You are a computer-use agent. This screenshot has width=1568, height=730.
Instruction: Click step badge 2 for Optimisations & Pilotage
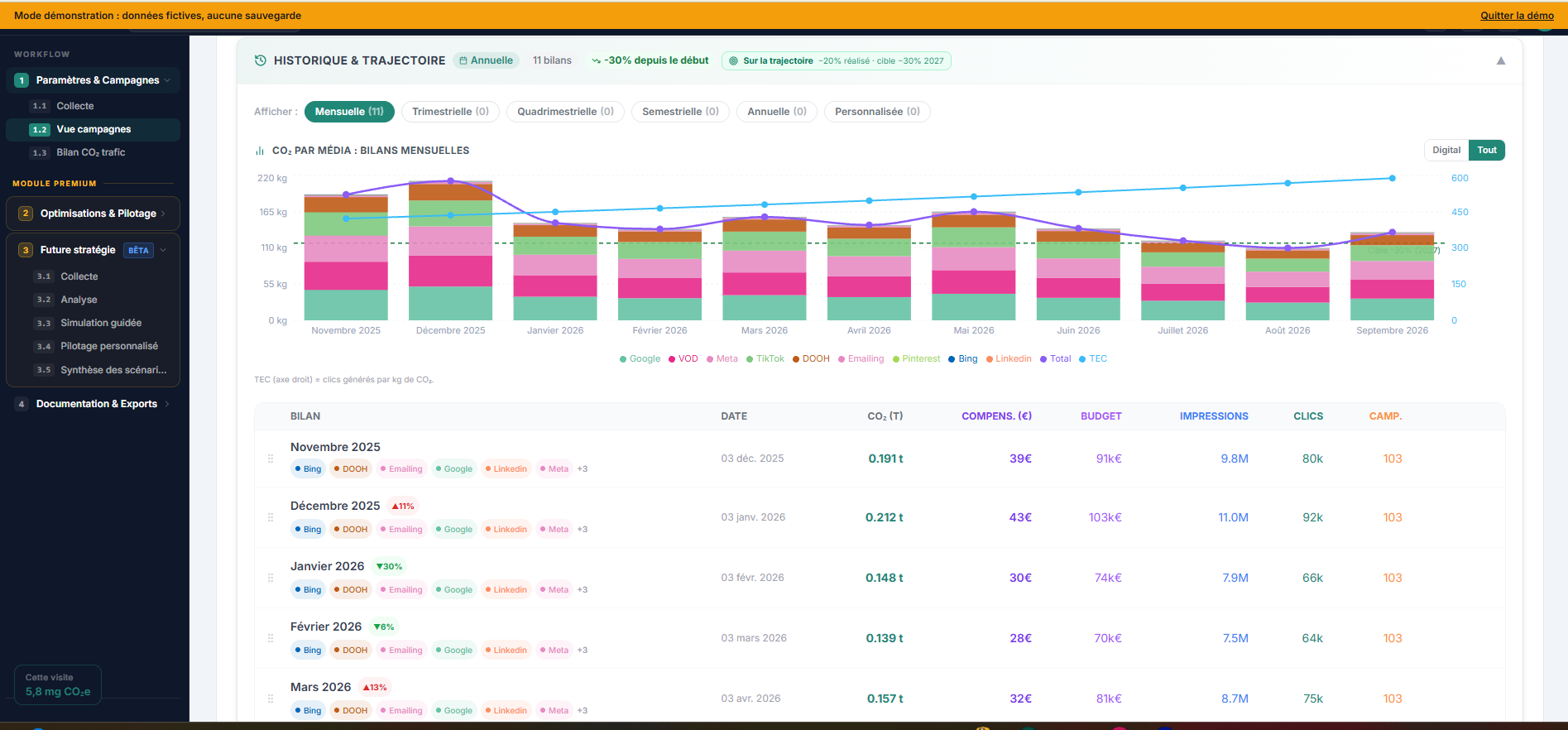(26, 214)
